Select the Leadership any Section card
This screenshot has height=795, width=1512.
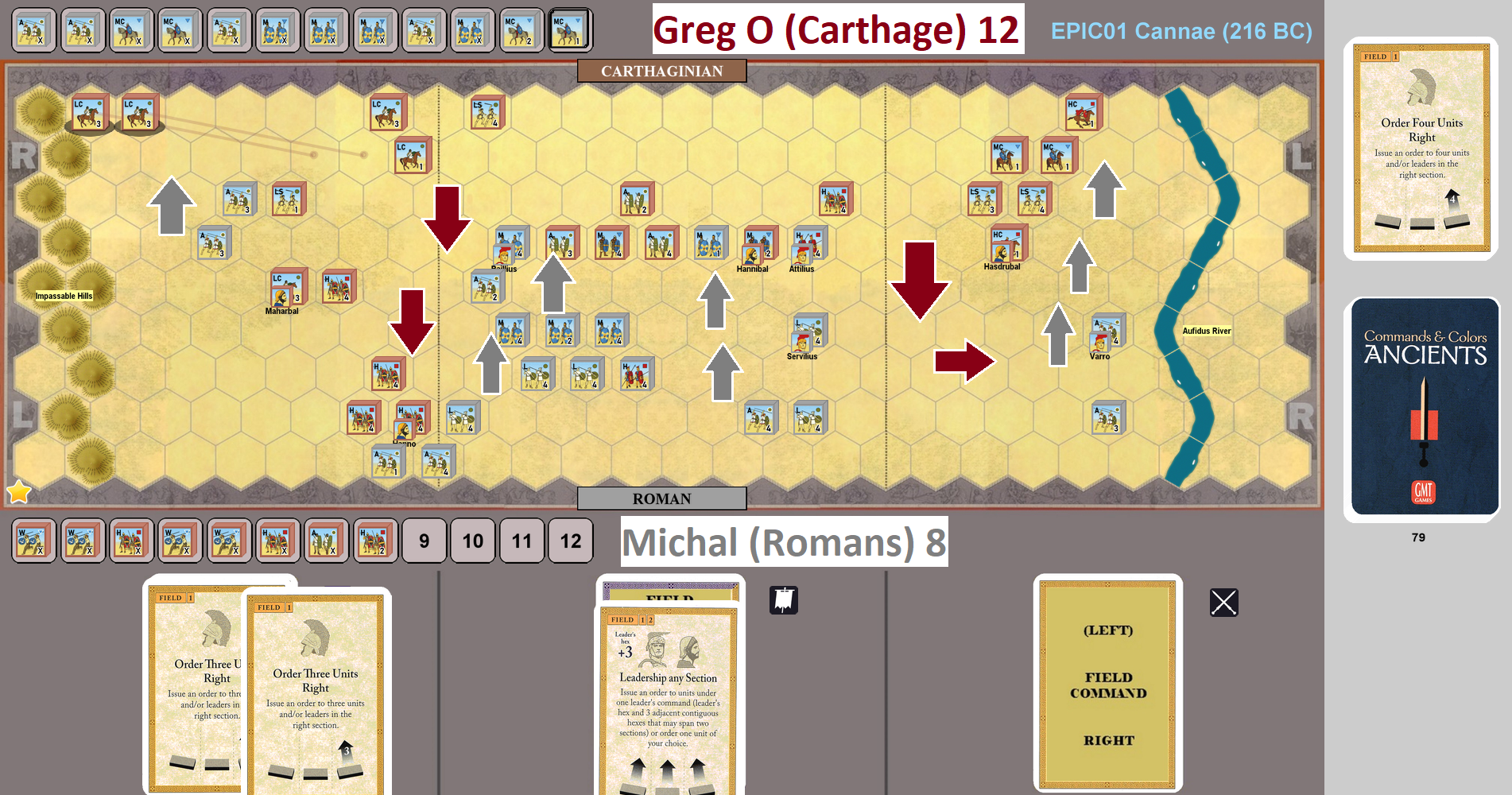[x=669, y=700]
